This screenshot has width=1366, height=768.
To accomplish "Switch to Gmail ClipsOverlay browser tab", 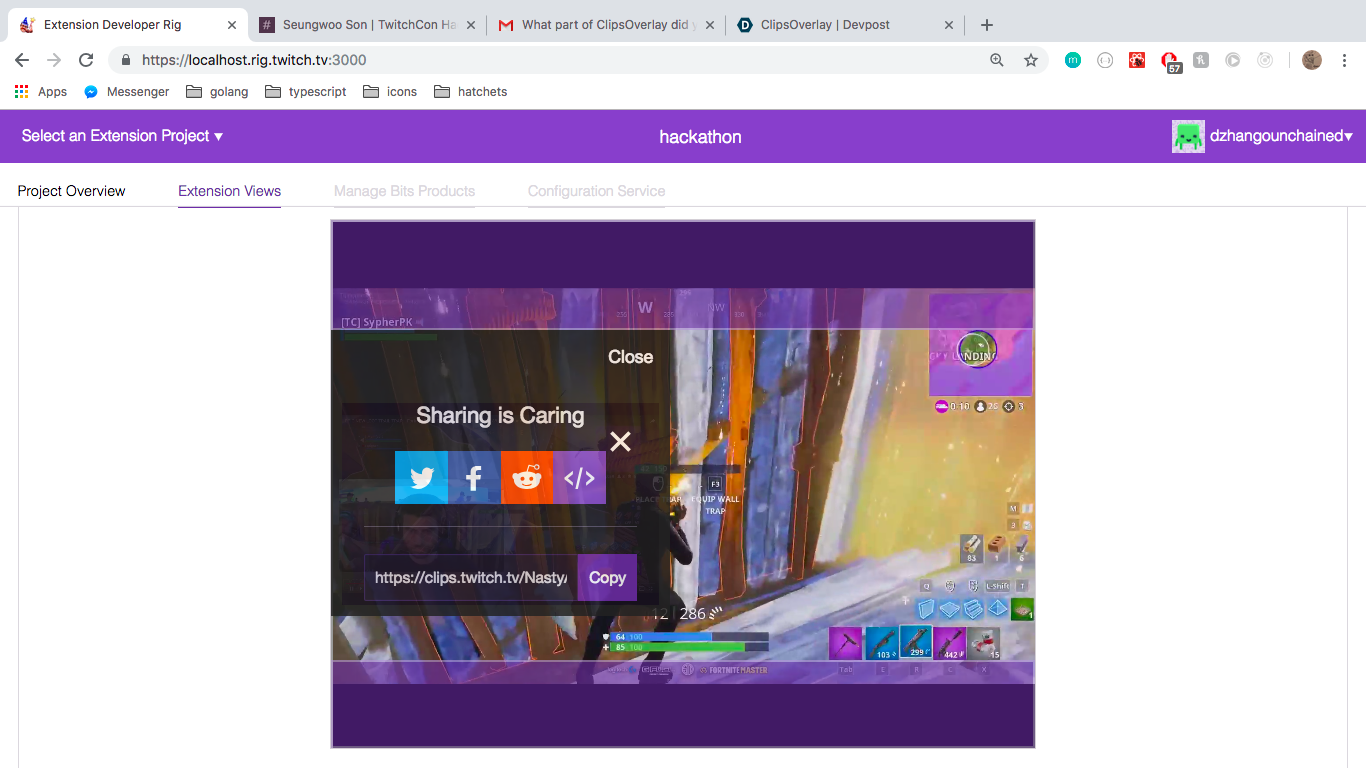I will click(x=606, y=24).
